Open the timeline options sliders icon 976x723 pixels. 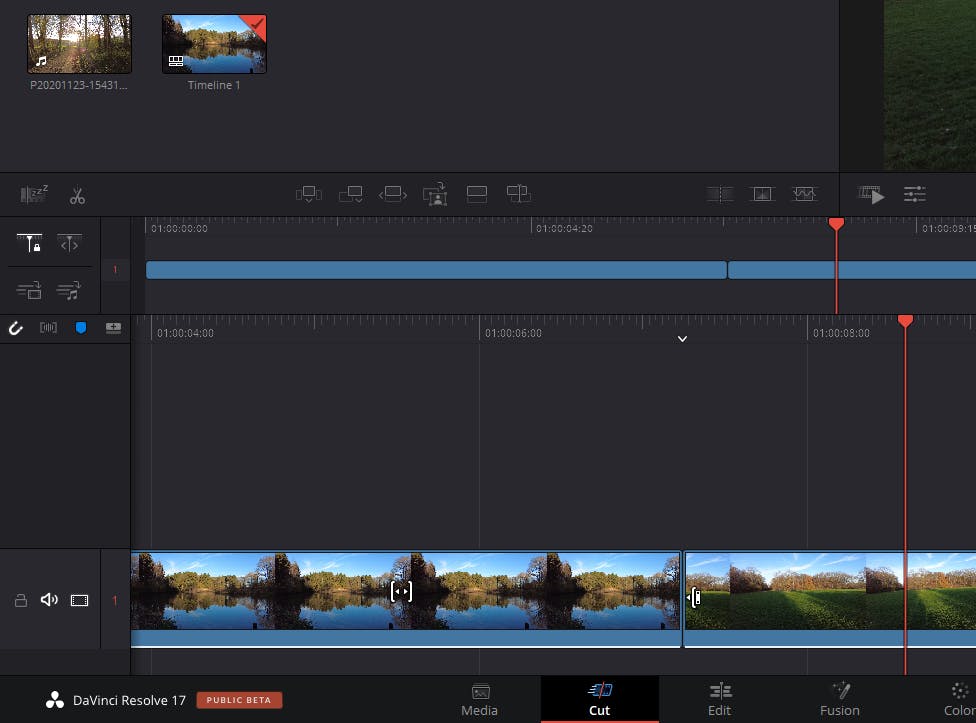pyautogui.click(x=914, y=195)
